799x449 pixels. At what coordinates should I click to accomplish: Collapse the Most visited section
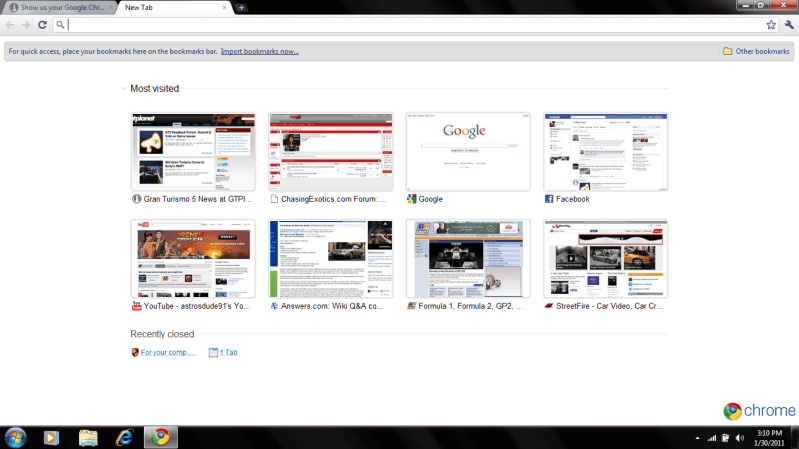(x=124, y=89)
